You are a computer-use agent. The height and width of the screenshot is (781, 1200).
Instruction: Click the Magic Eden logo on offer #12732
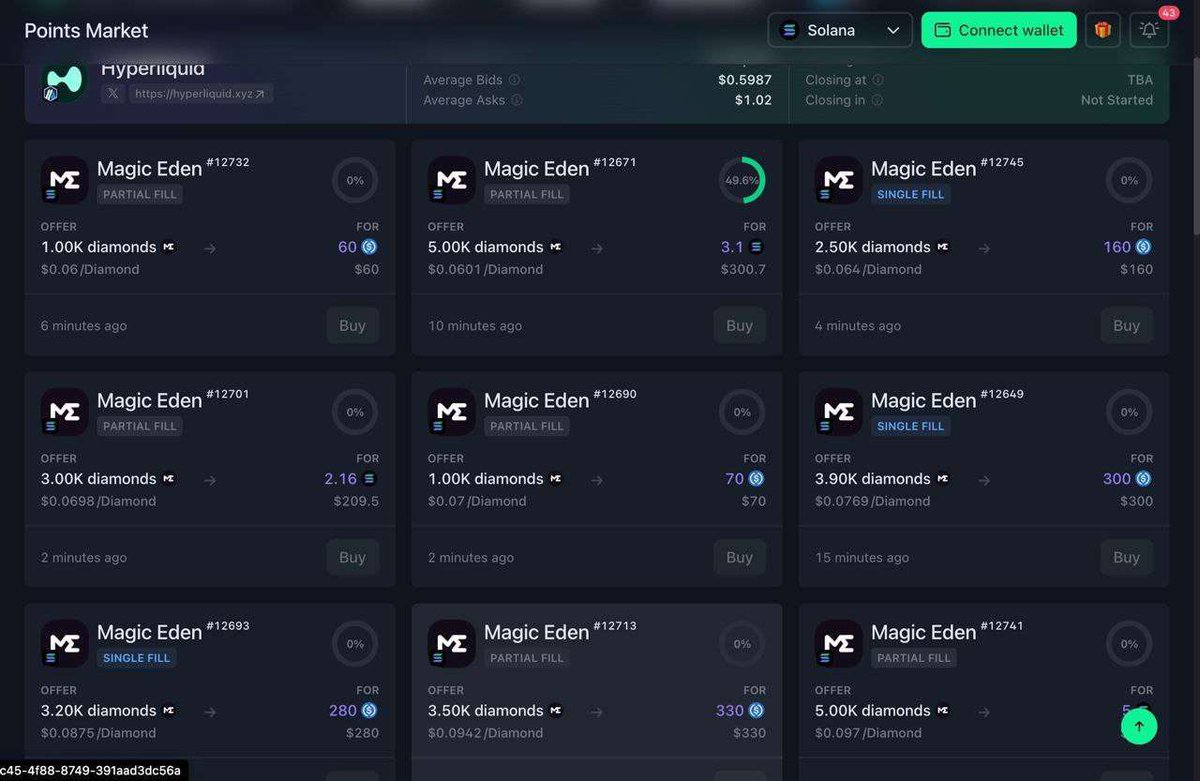[64, 180]
